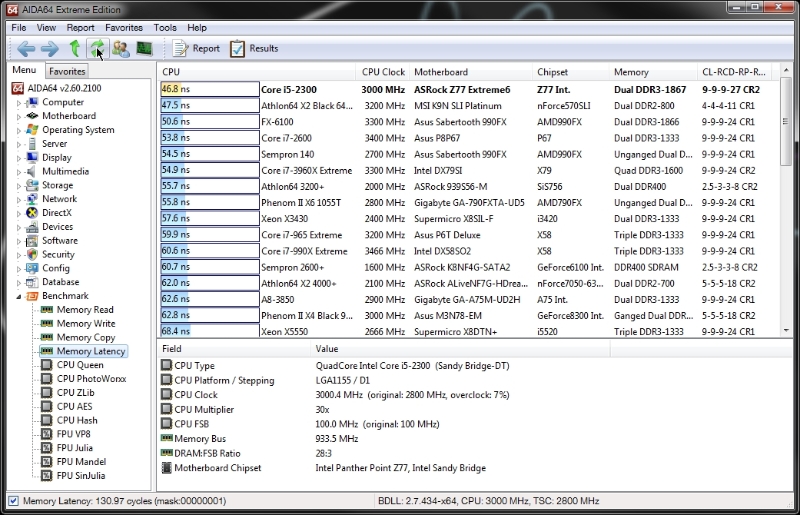Expand the Software tree node arrow
Image resolution: width=800 pixels, height=515 pixels.
pos(19,241)
